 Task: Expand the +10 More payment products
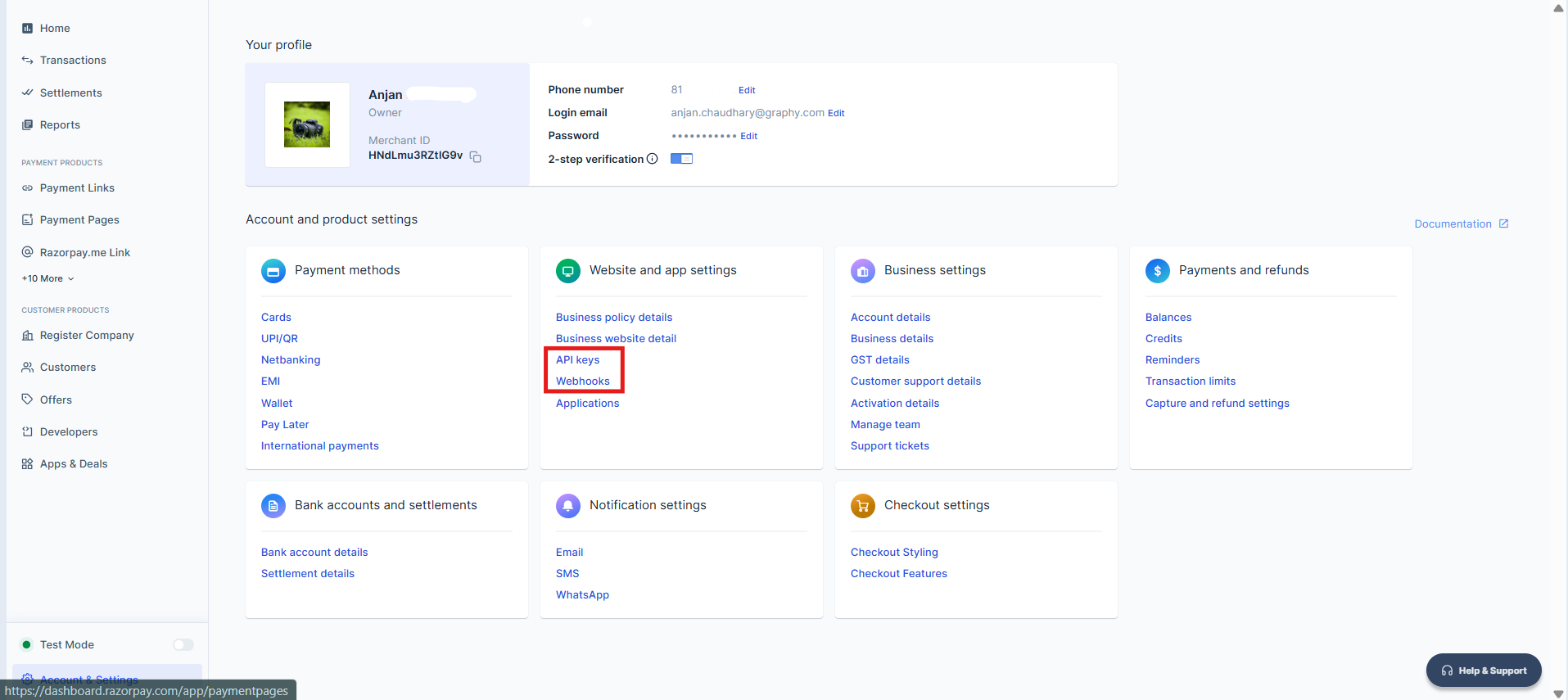pyautogui.click(x=48, y=278)
